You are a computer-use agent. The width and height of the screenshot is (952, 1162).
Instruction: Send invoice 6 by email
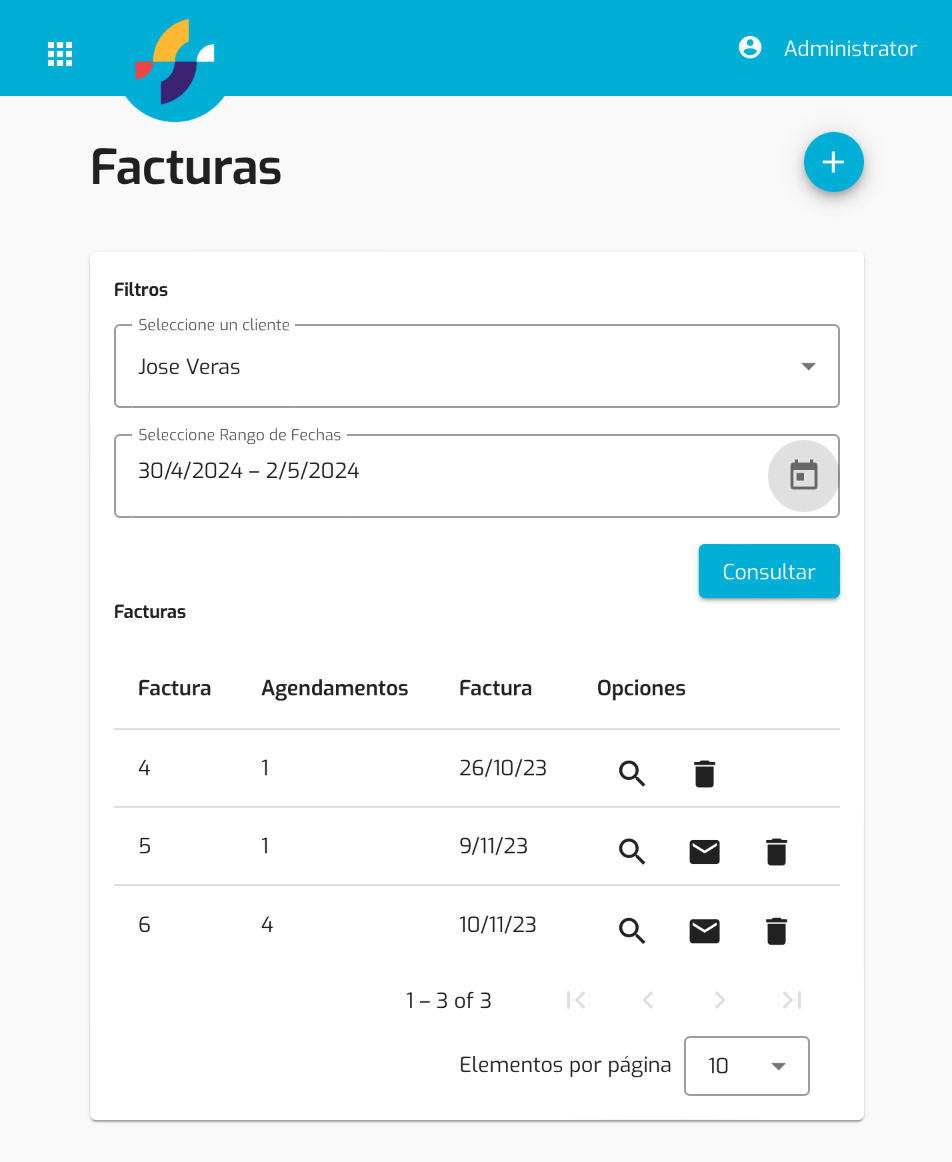705,931
